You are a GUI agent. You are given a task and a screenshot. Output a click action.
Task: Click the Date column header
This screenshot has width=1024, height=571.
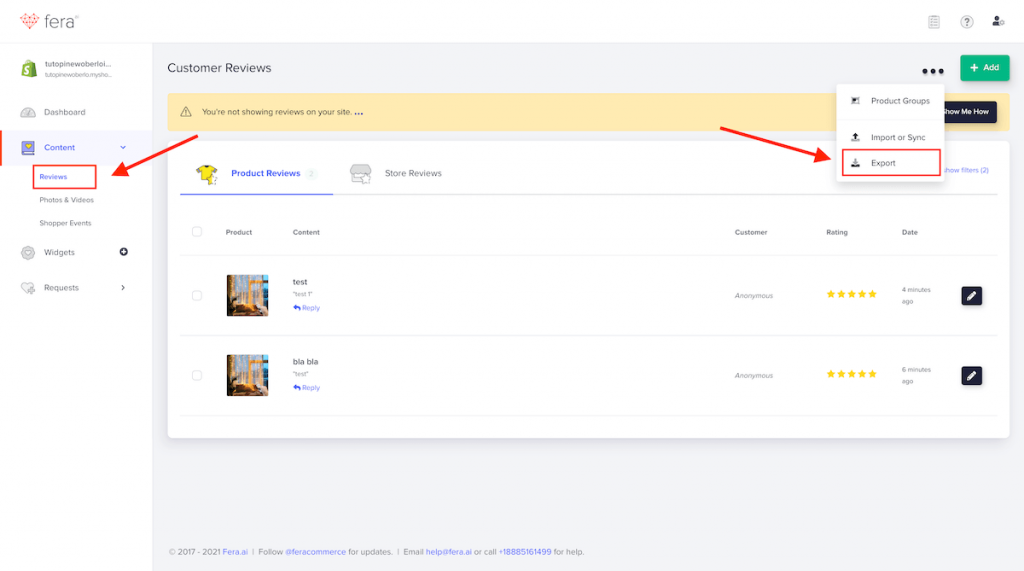coord(910,232)
